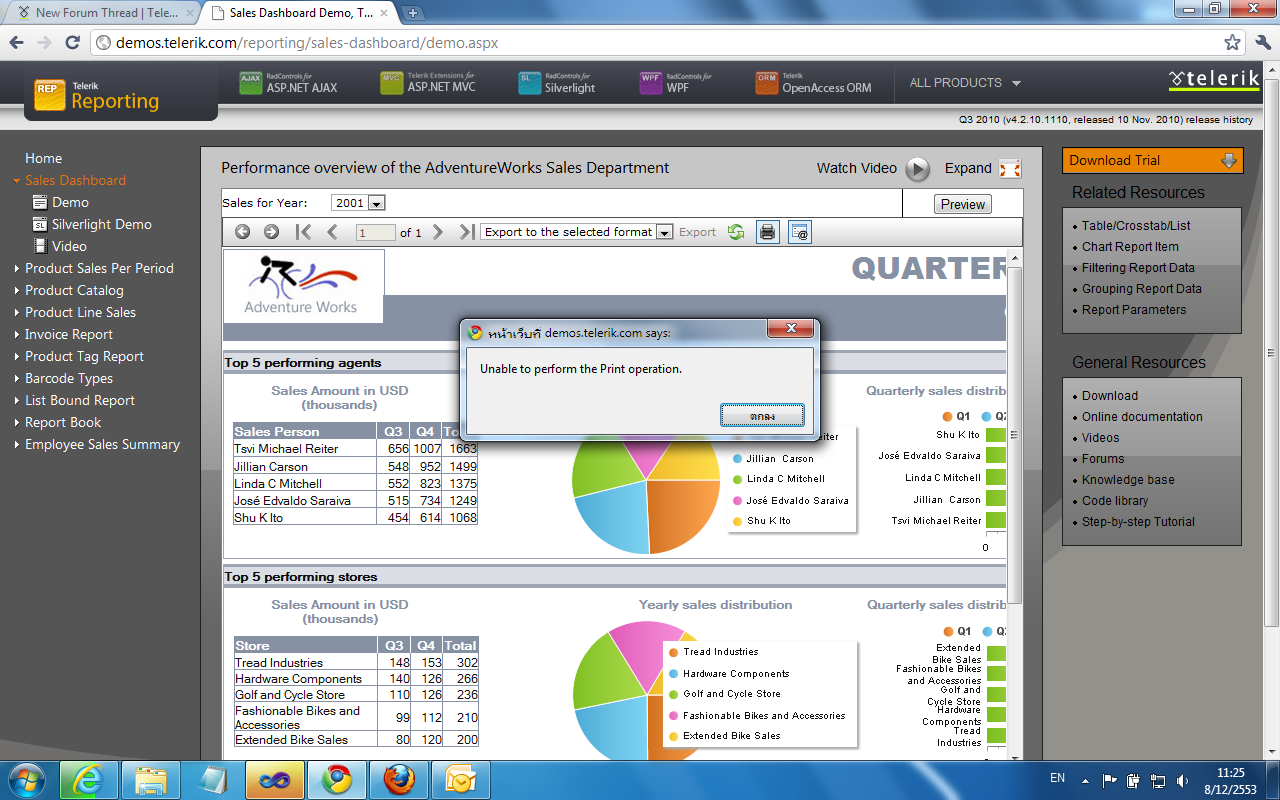Click the browser Forward arrow

coord(44,43)
